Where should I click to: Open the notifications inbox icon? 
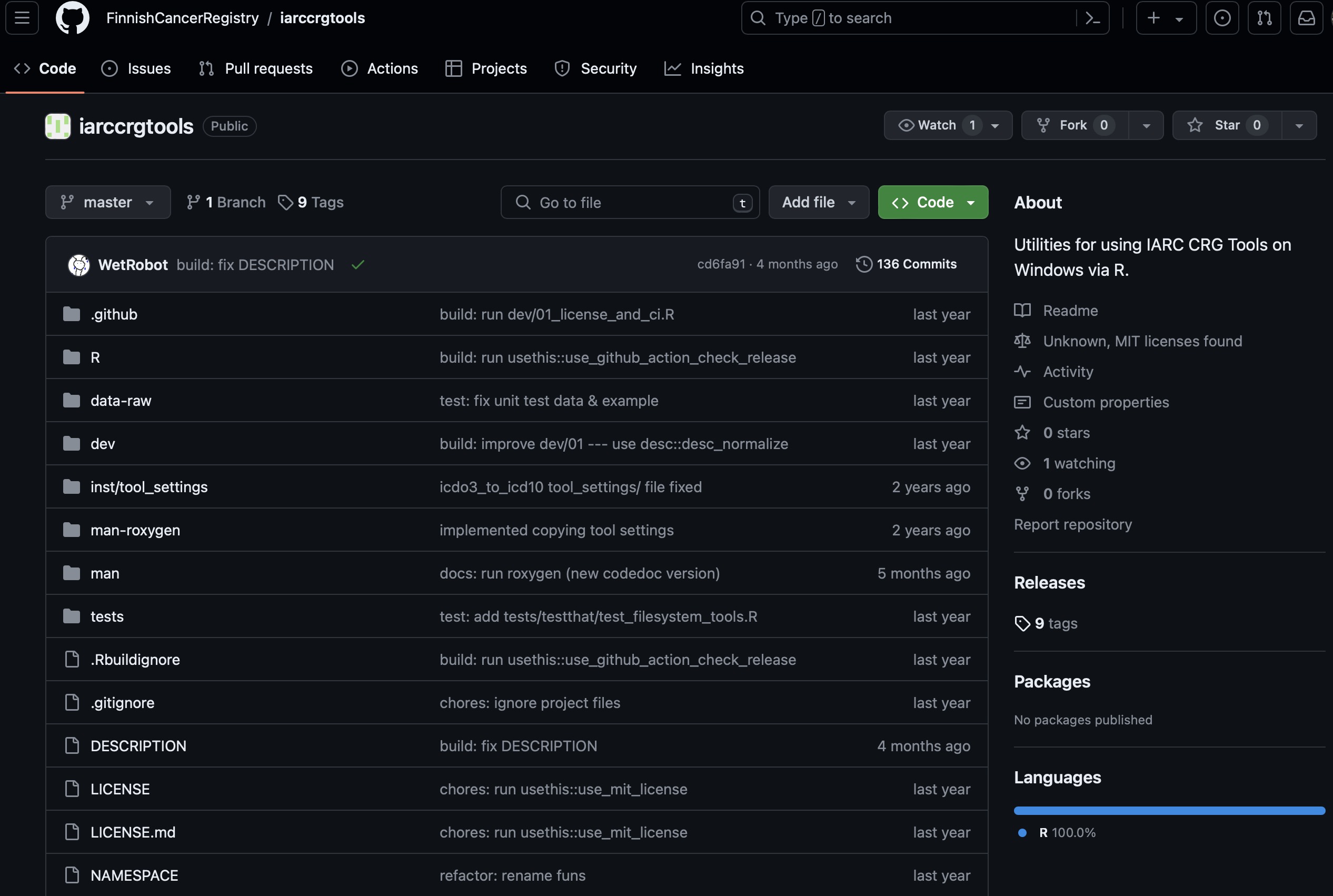click(1306, 18)
